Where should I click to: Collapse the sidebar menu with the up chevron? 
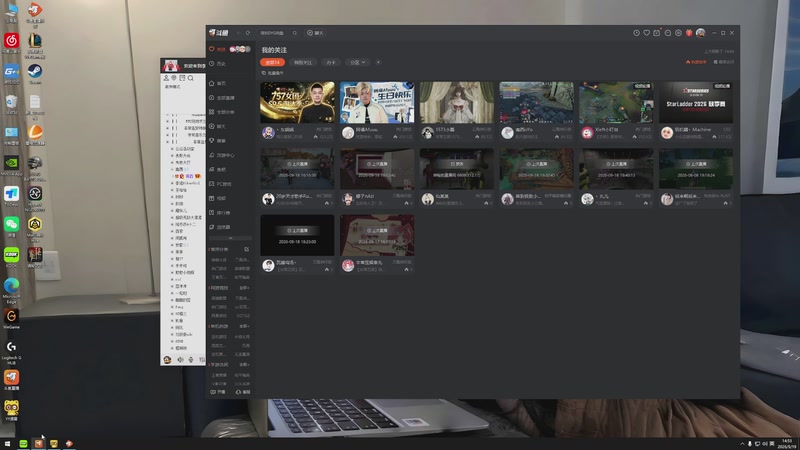pyautogui.click(x=230, y=238)
